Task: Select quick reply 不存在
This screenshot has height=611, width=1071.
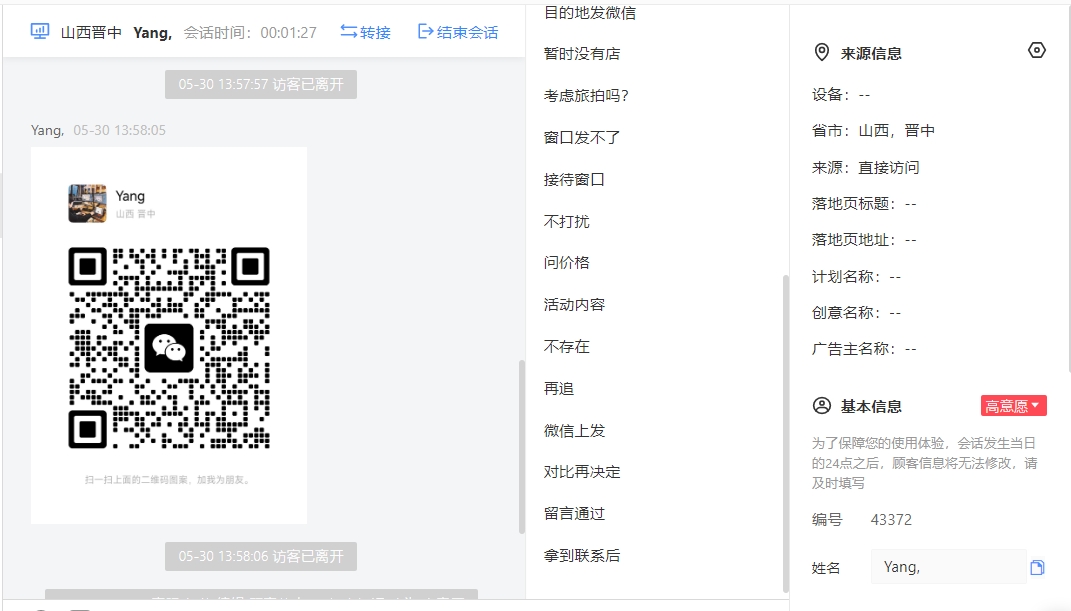Action: pos(566,346)
